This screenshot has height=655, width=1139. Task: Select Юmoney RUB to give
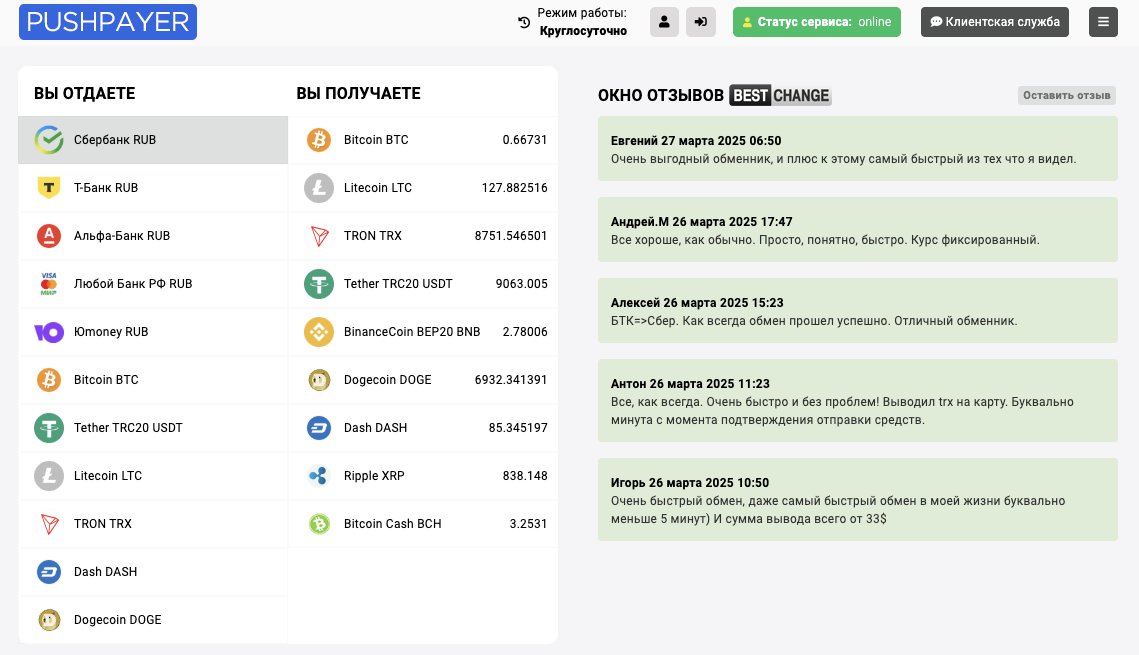(153, 332)
